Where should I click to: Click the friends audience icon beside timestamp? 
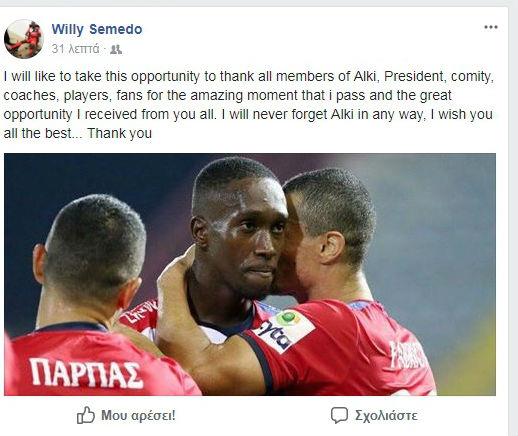(x=116, y=50)
